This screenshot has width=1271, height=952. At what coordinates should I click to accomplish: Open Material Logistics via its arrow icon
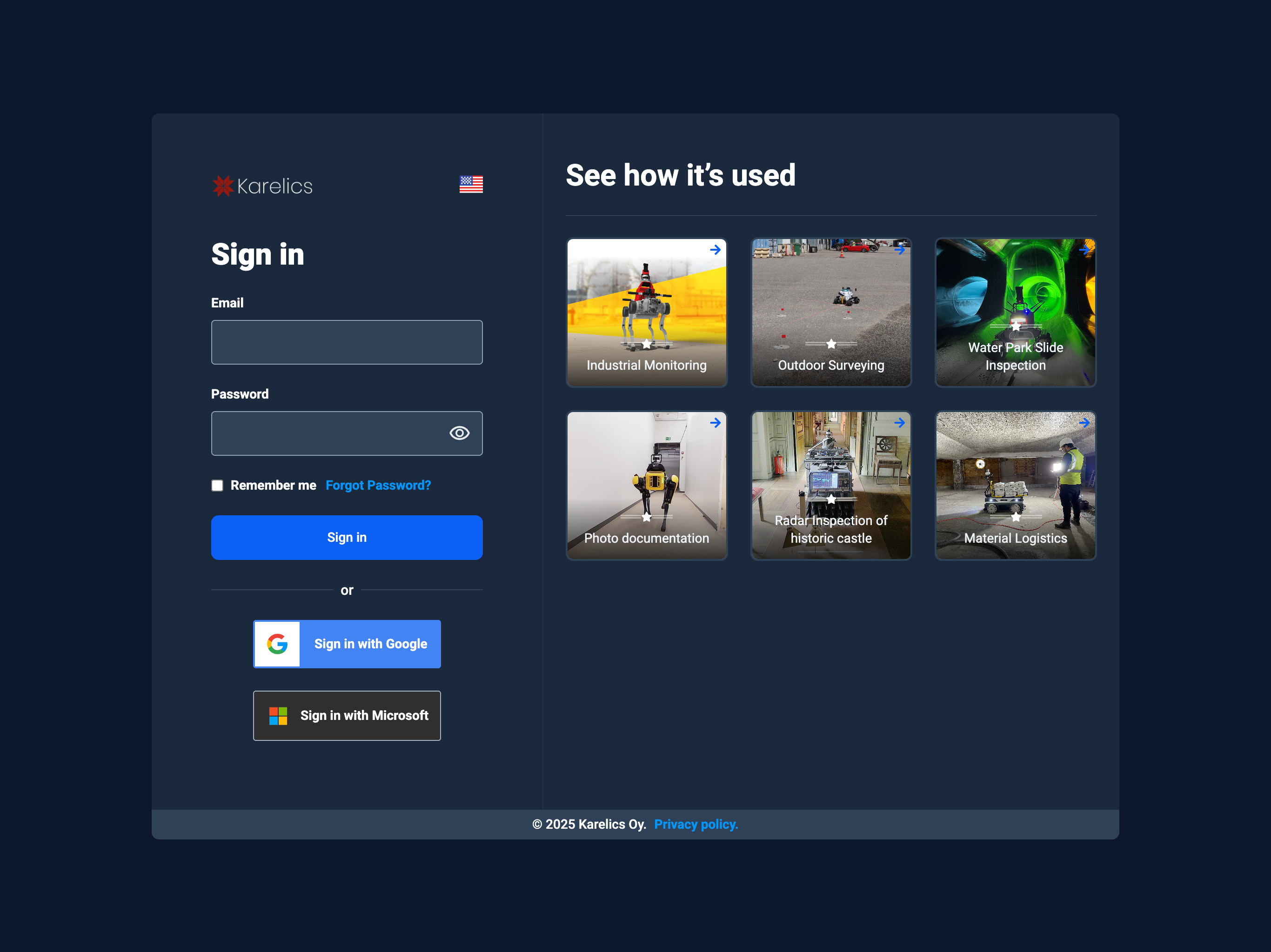1084,423
